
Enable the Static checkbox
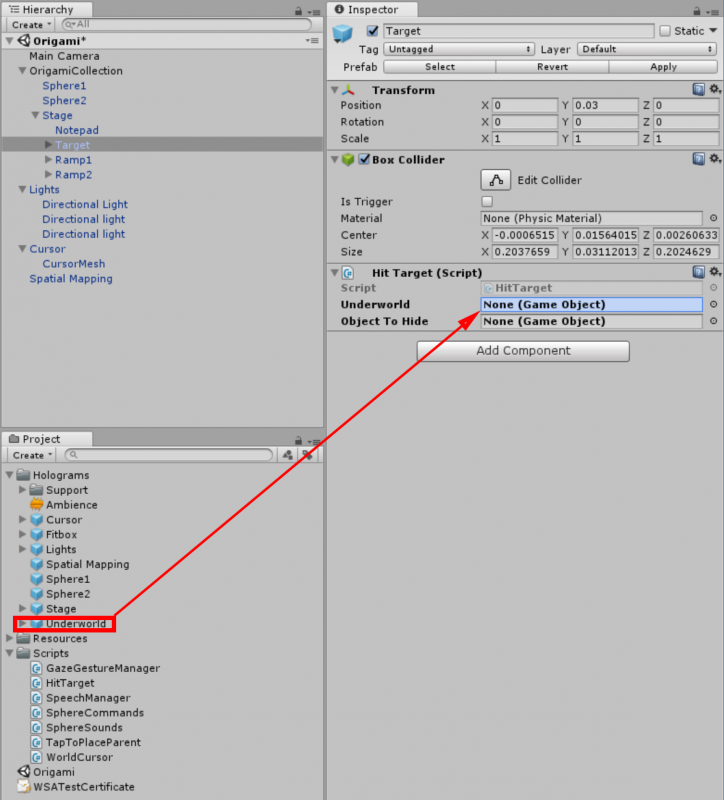(665, 31)
